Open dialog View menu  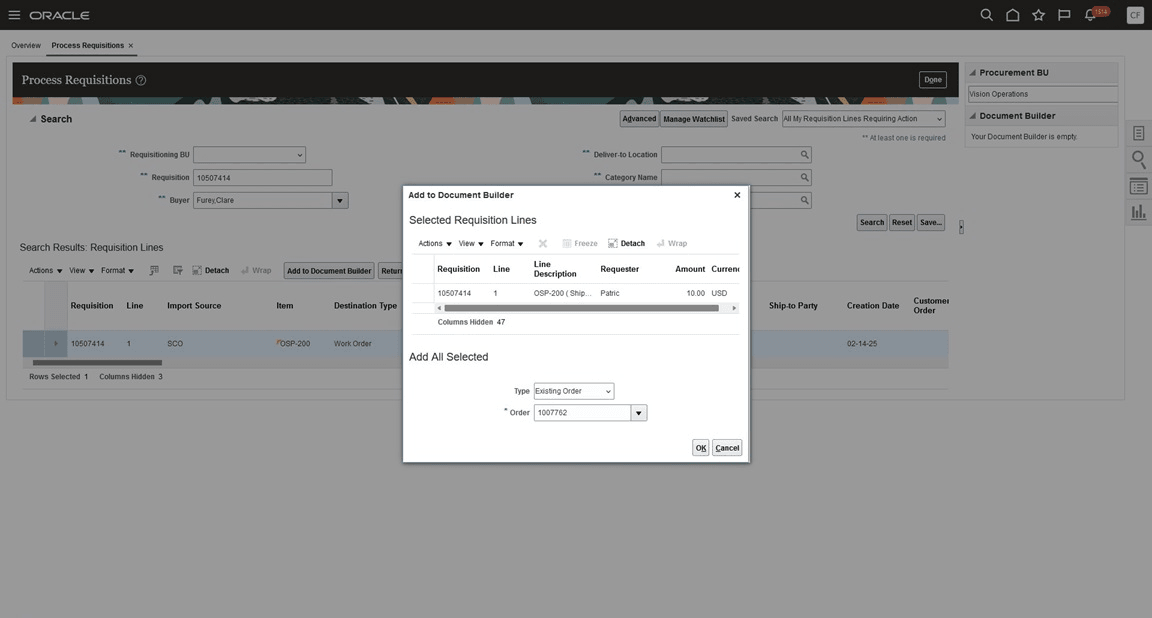[471, 243]
